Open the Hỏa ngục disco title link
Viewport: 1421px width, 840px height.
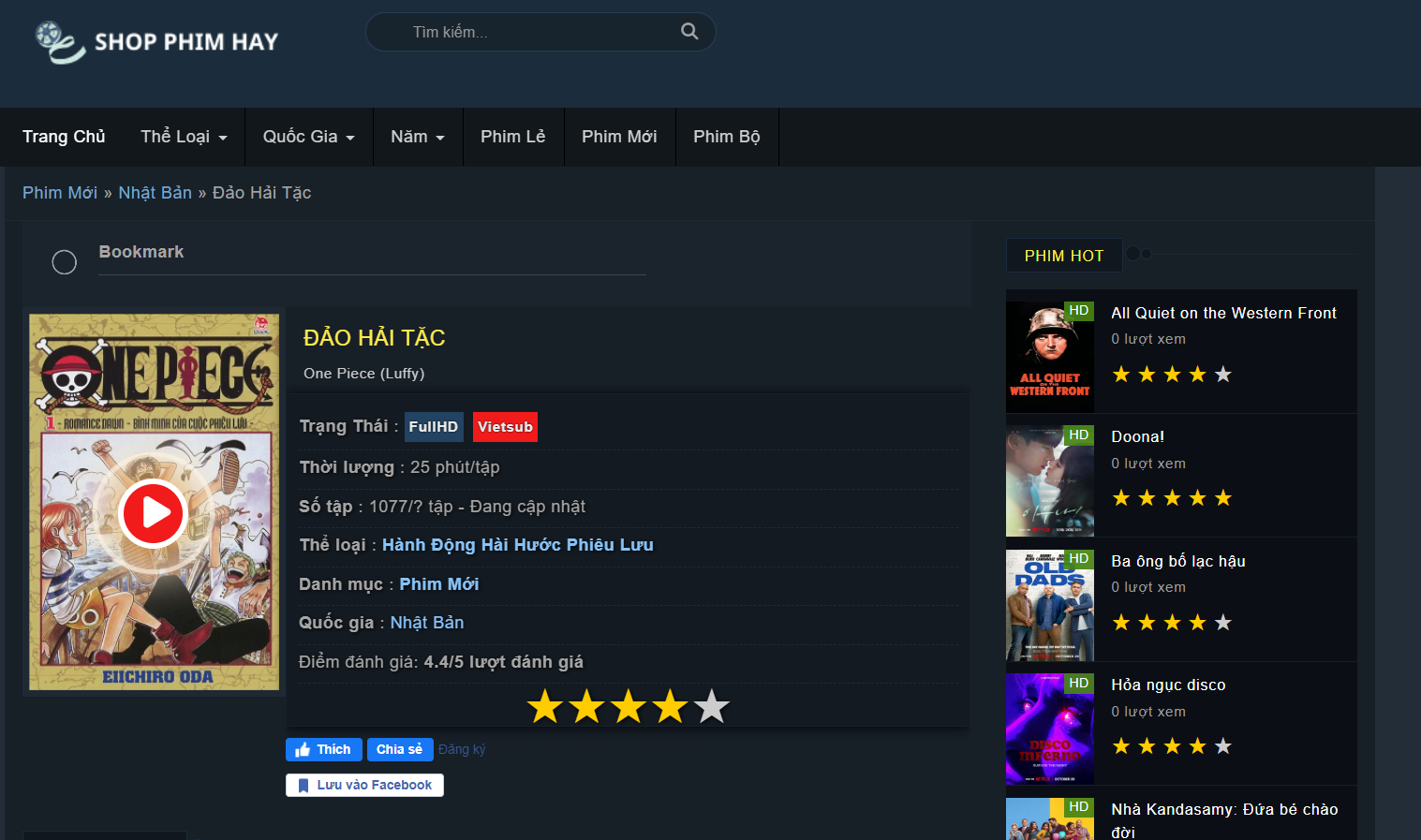pyautogui.click(x=1168, y=685)
